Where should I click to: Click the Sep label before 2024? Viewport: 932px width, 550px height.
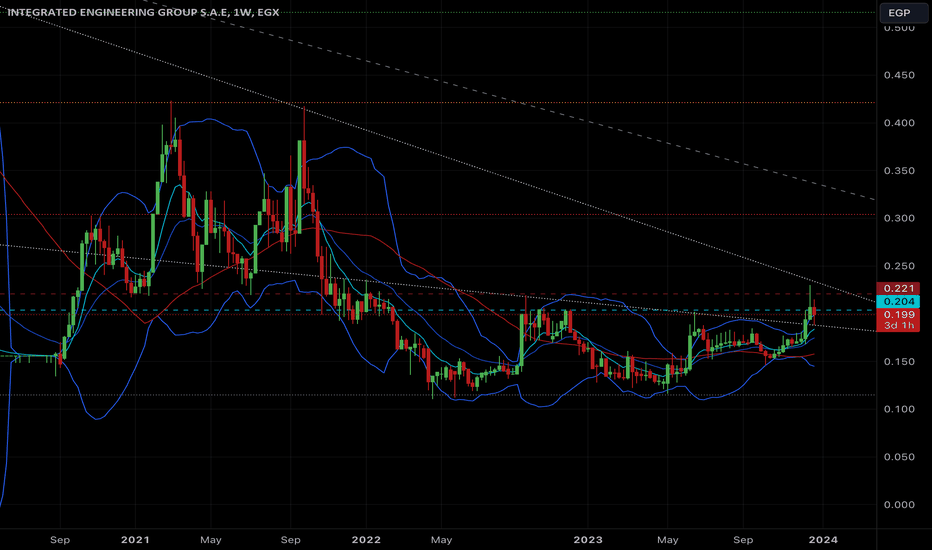(x=743, y=540)
